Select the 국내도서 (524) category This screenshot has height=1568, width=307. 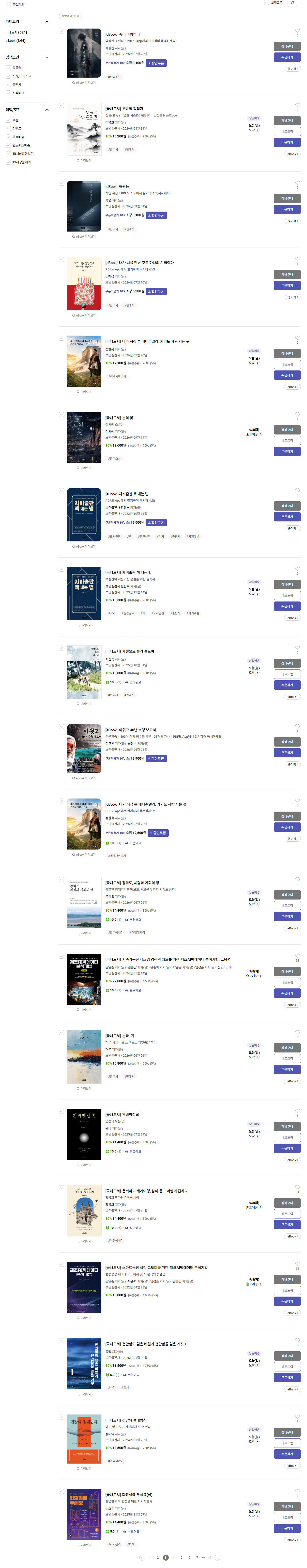pos(16,32)
